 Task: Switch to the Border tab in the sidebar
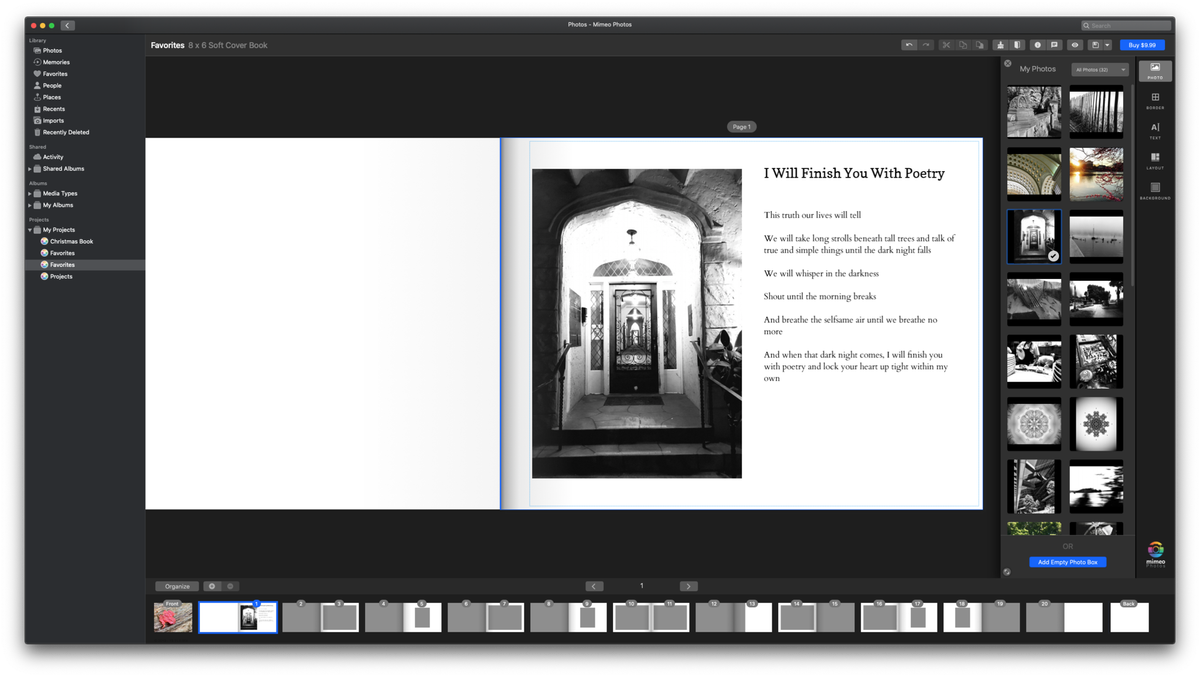pos(1155,96)
